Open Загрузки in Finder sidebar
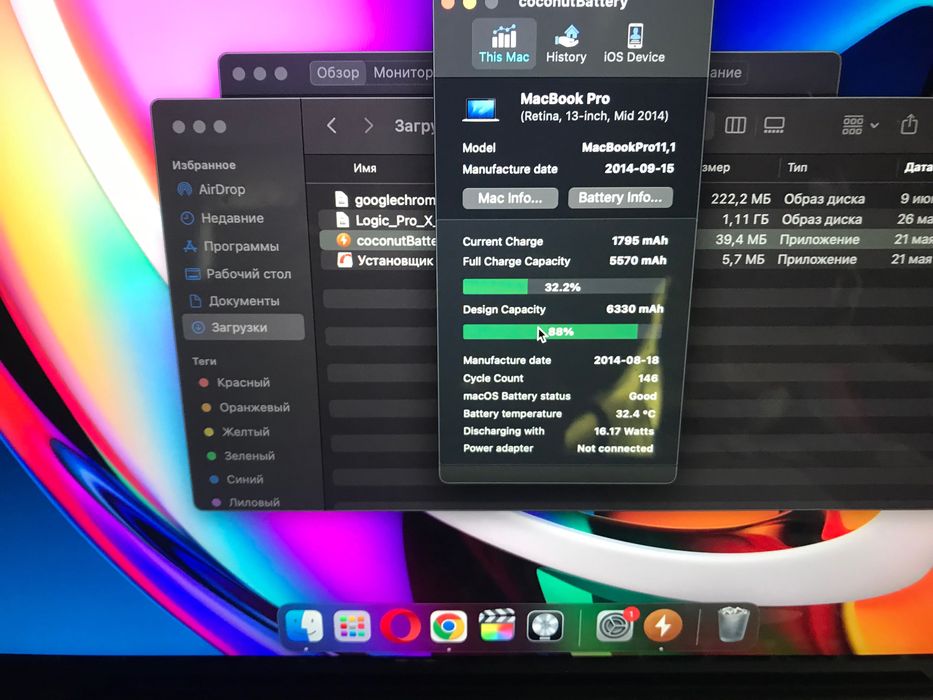 coord(244,327)
